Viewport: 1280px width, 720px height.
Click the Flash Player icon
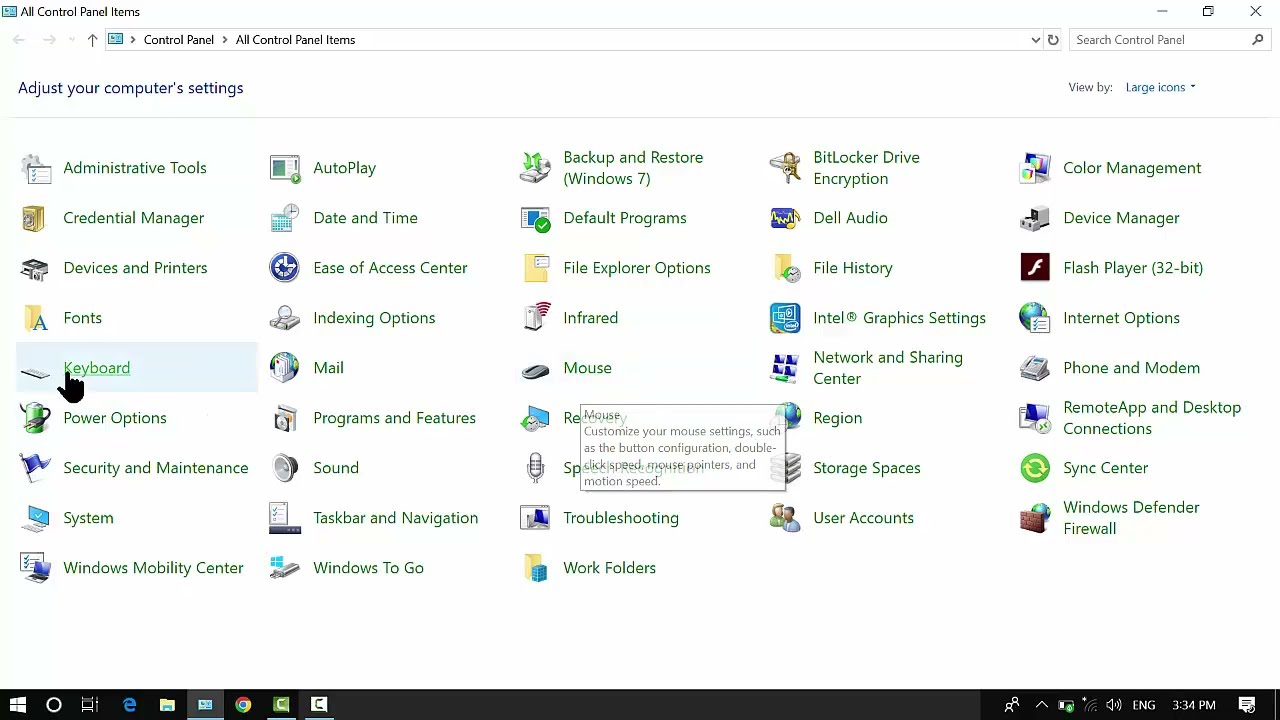pos(1035,268)
